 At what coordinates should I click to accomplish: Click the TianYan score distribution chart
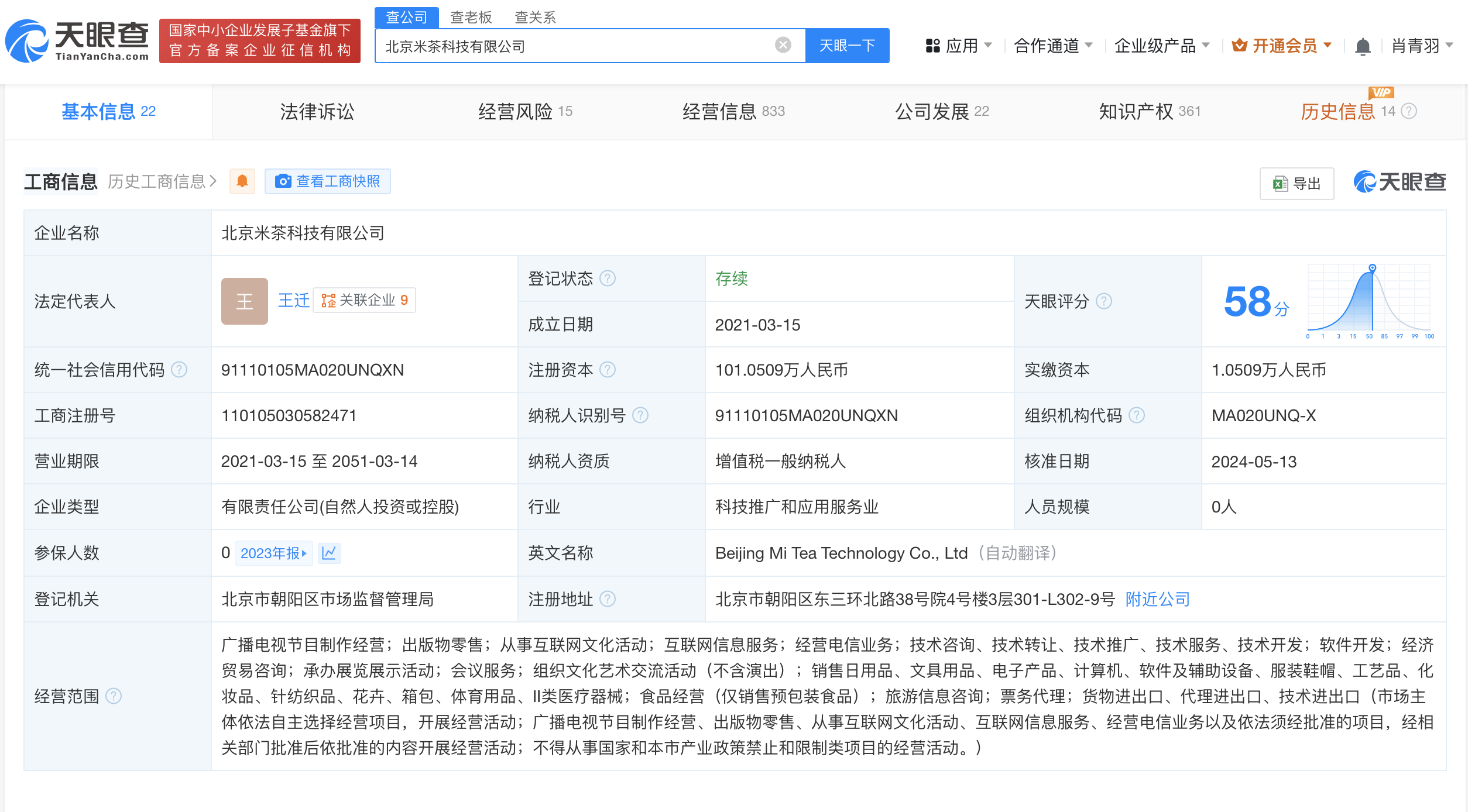coord(1370,301)
